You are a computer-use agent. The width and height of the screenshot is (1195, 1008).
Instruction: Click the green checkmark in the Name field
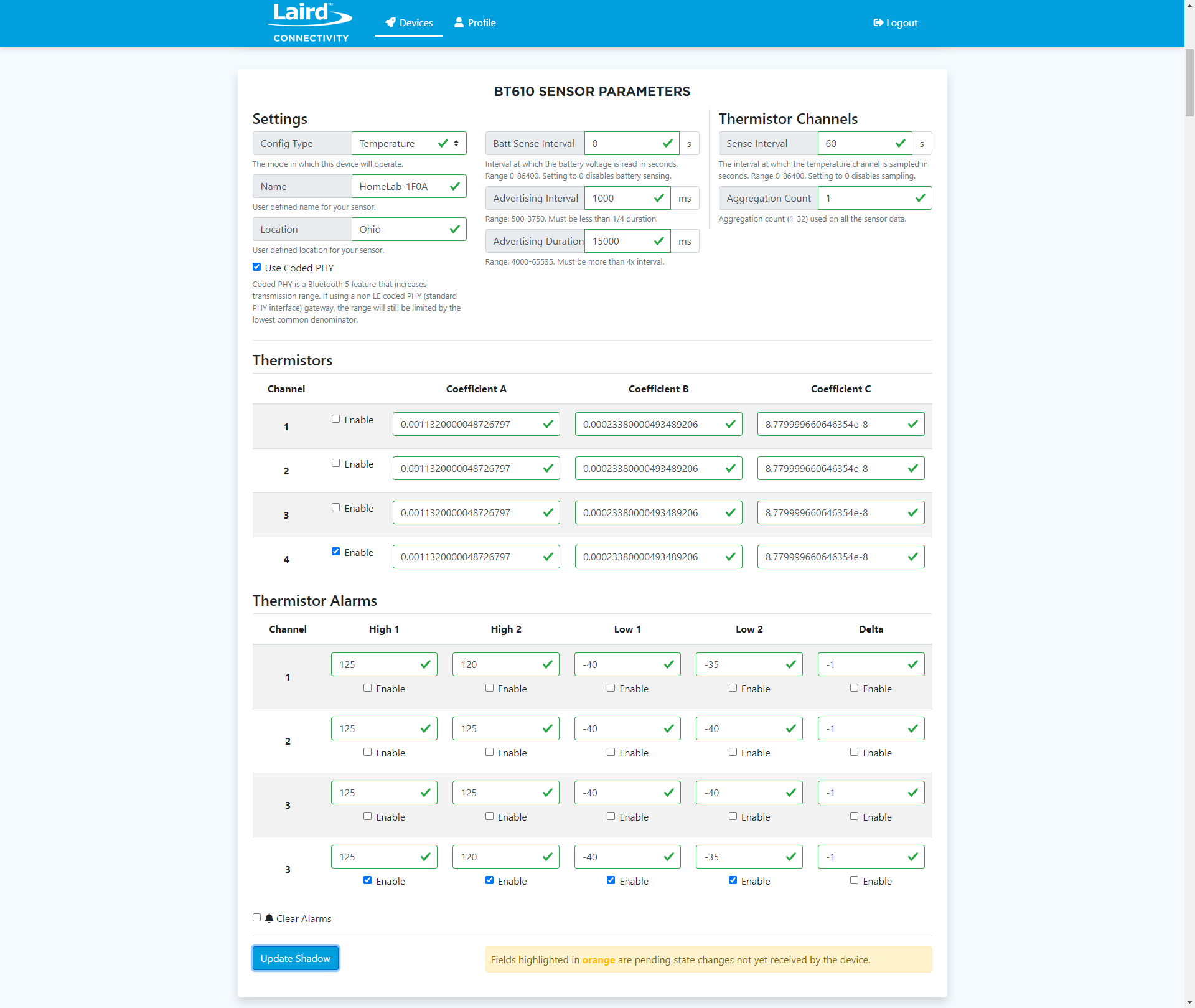pos(455,186)
